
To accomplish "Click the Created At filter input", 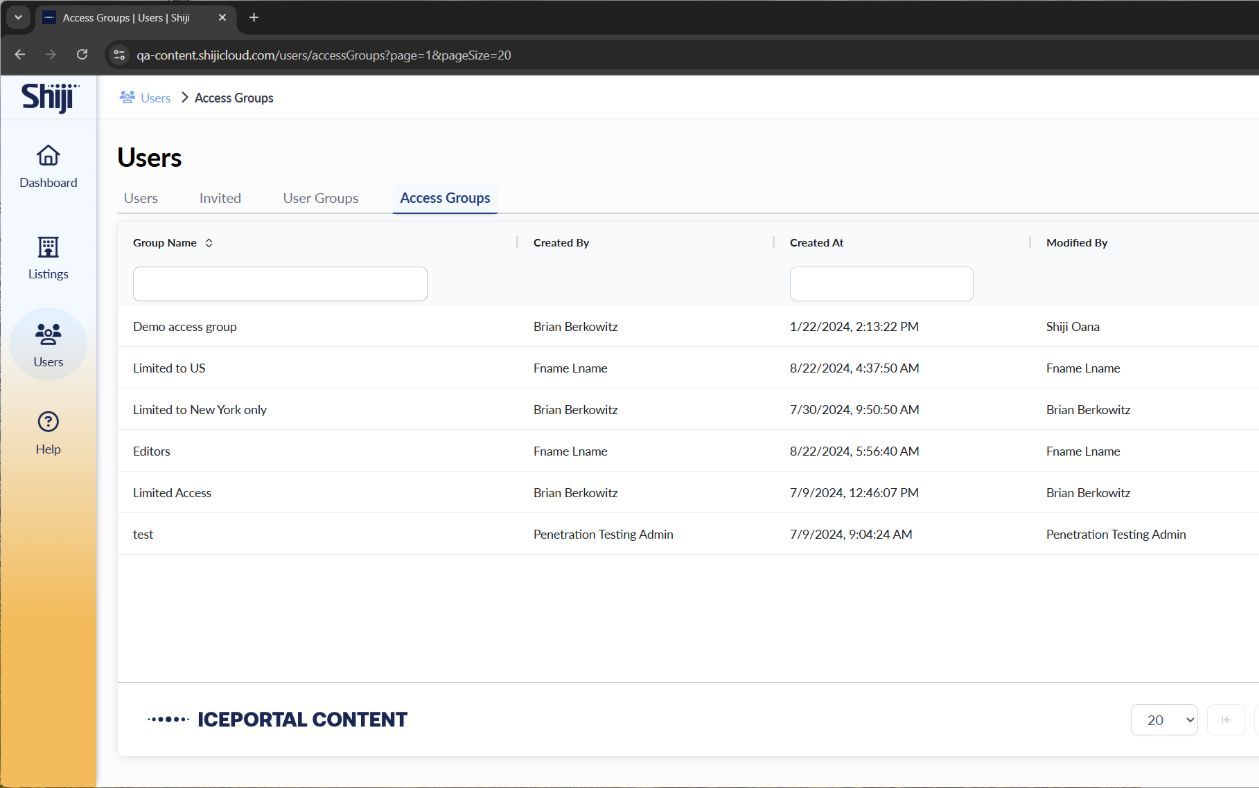I will click(881, 284).
